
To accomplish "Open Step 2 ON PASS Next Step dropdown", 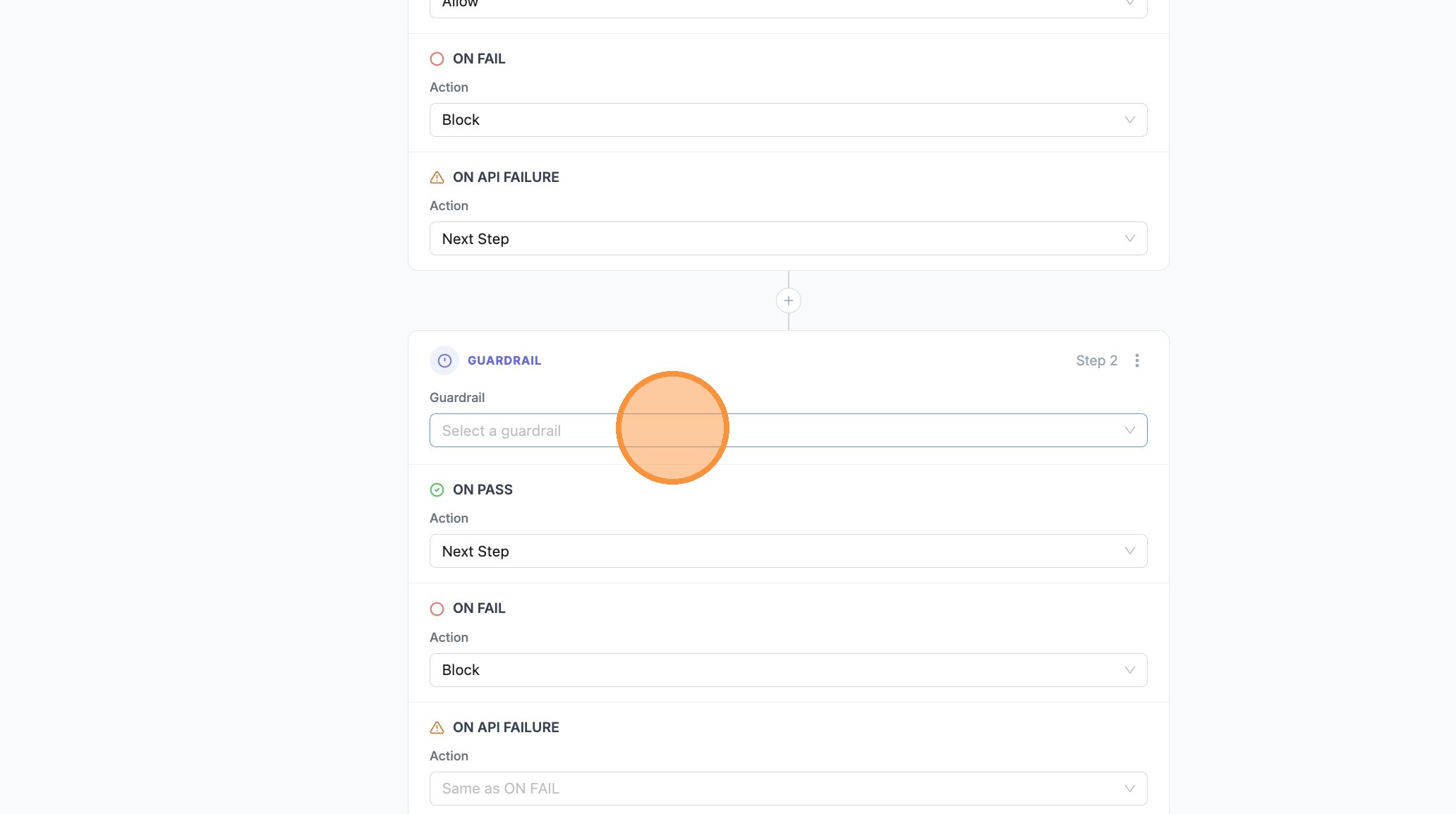I will (x=788, y=551).
